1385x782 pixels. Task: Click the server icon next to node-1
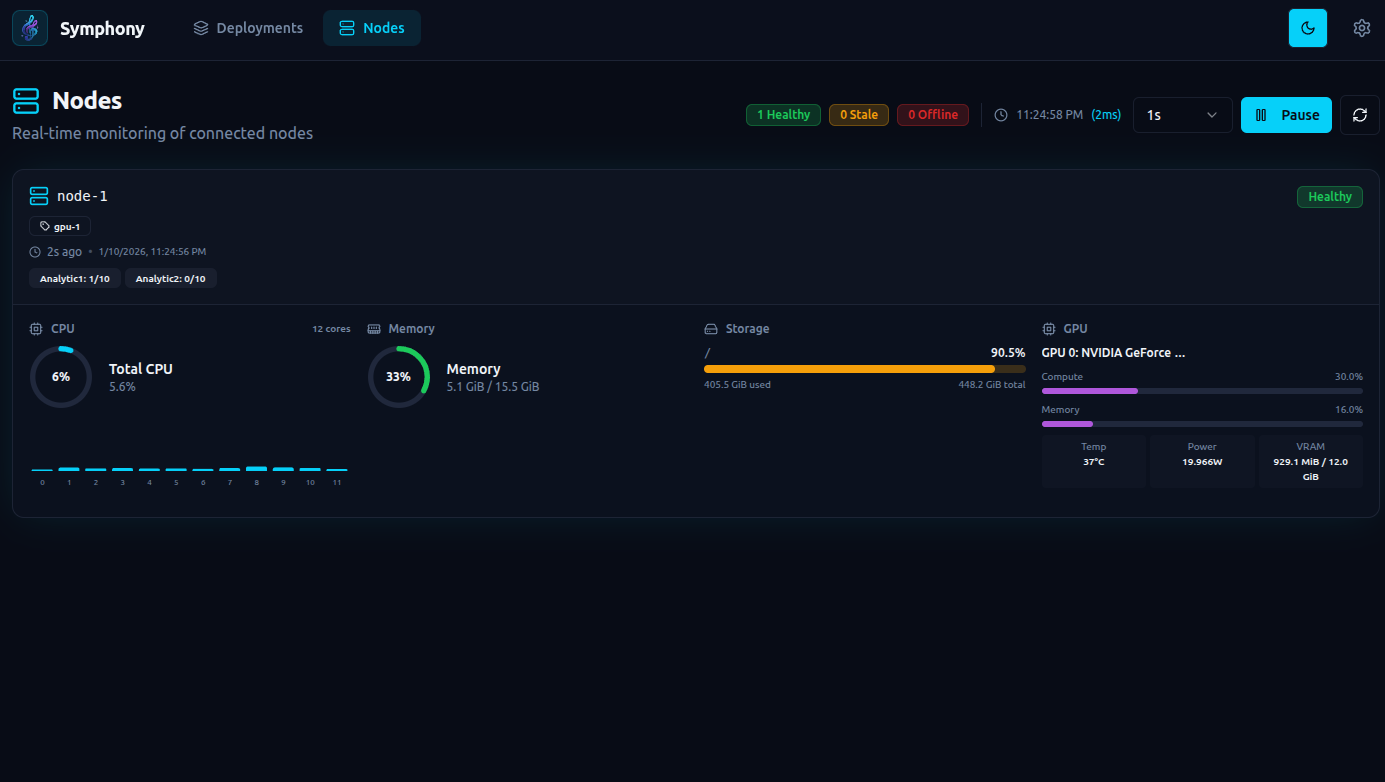(x=39, y=196)
